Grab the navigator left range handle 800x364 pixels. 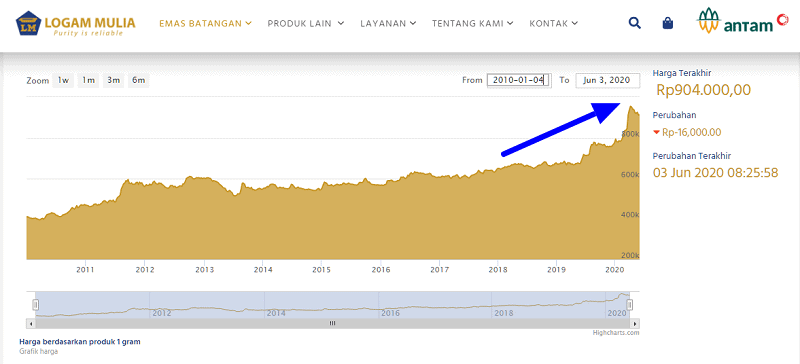pos(36,305)
